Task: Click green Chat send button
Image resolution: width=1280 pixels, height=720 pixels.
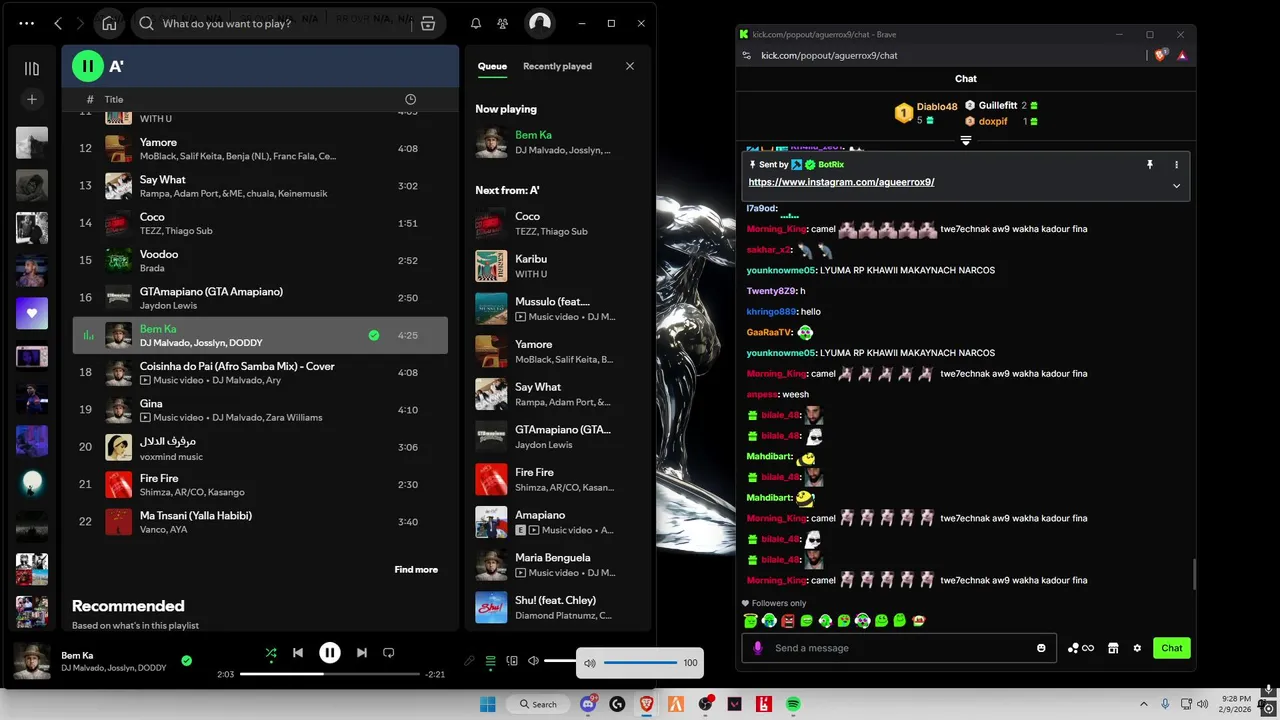Action: 1172,648
